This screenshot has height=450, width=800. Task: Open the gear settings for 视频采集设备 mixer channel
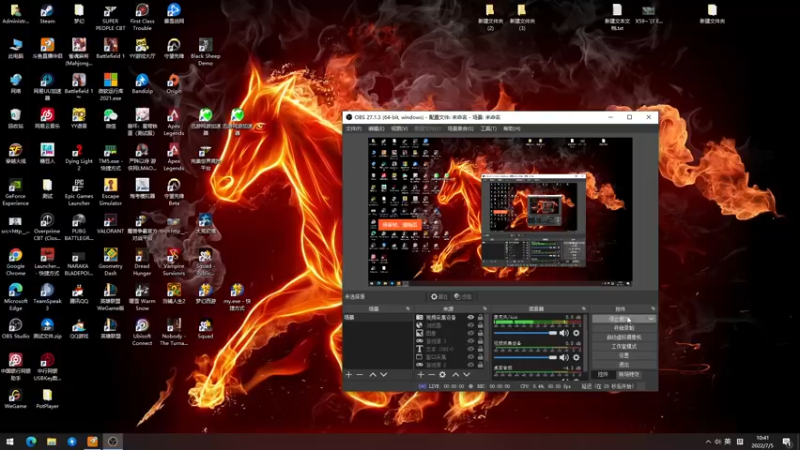coord(576,358)
